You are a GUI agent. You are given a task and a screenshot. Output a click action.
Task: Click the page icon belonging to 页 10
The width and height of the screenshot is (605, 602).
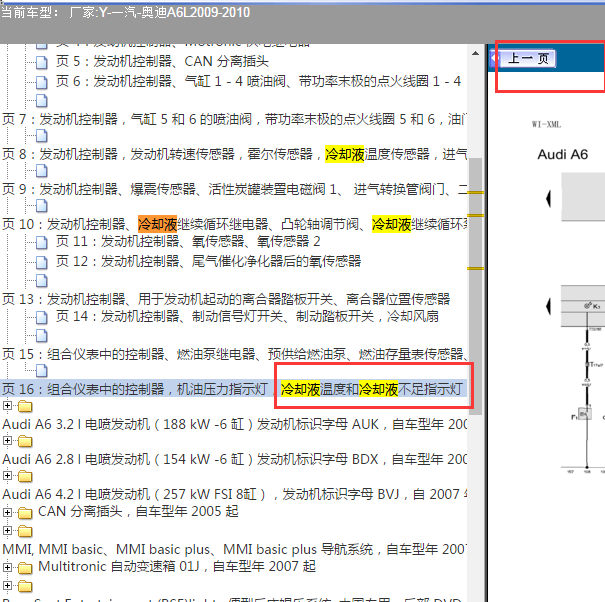pyautogui.click(x=41, y=206)
